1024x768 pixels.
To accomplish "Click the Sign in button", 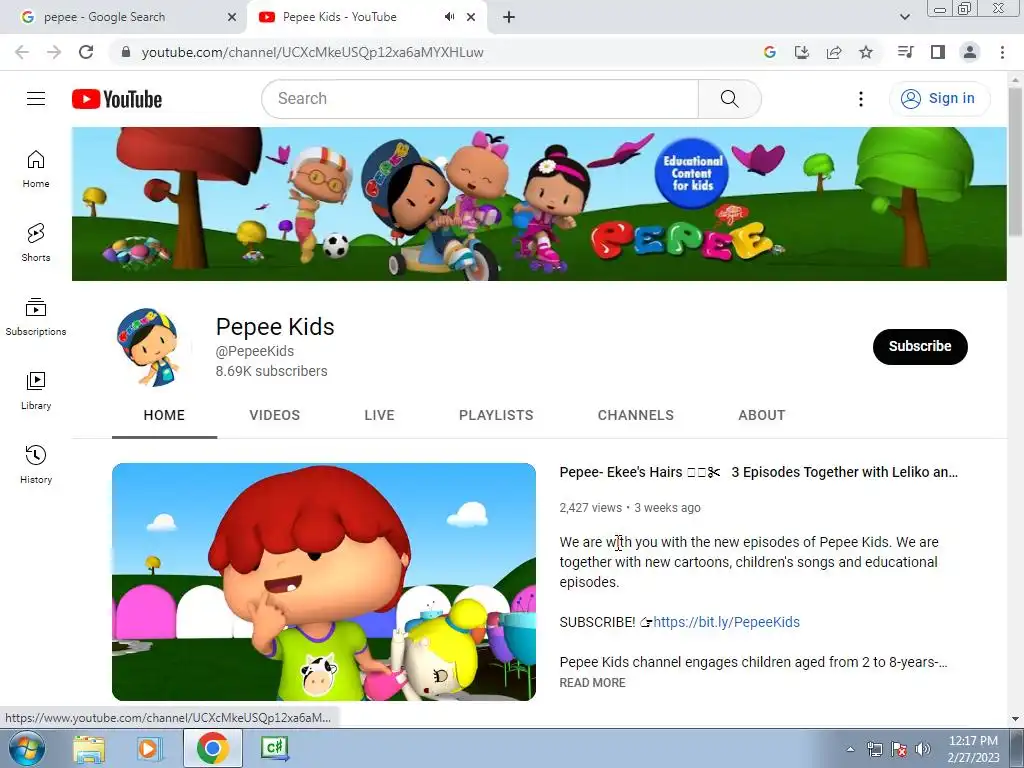I will click(939, 99).
